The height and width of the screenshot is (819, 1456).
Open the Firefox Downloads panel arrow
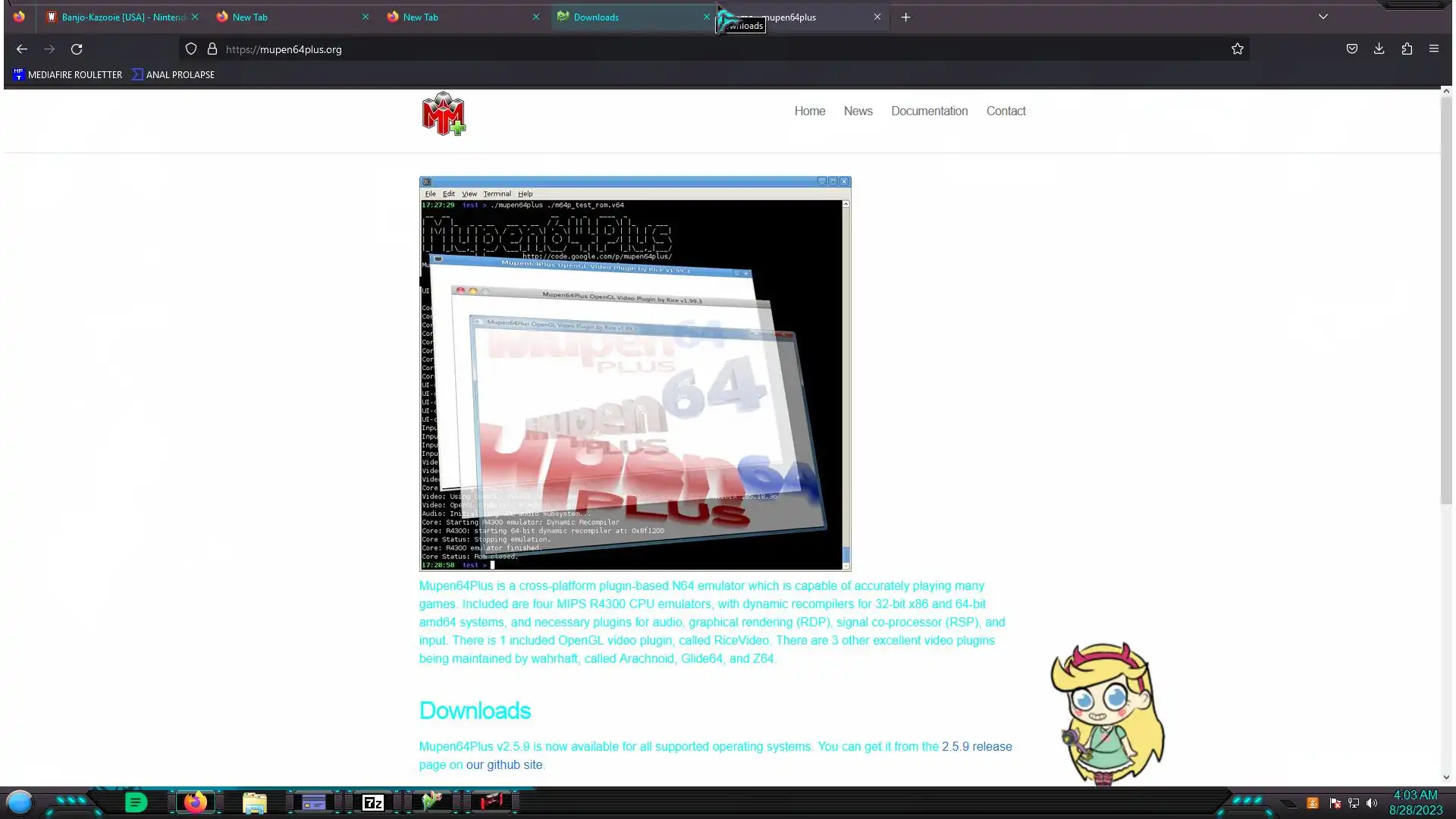coord(1379,49)
